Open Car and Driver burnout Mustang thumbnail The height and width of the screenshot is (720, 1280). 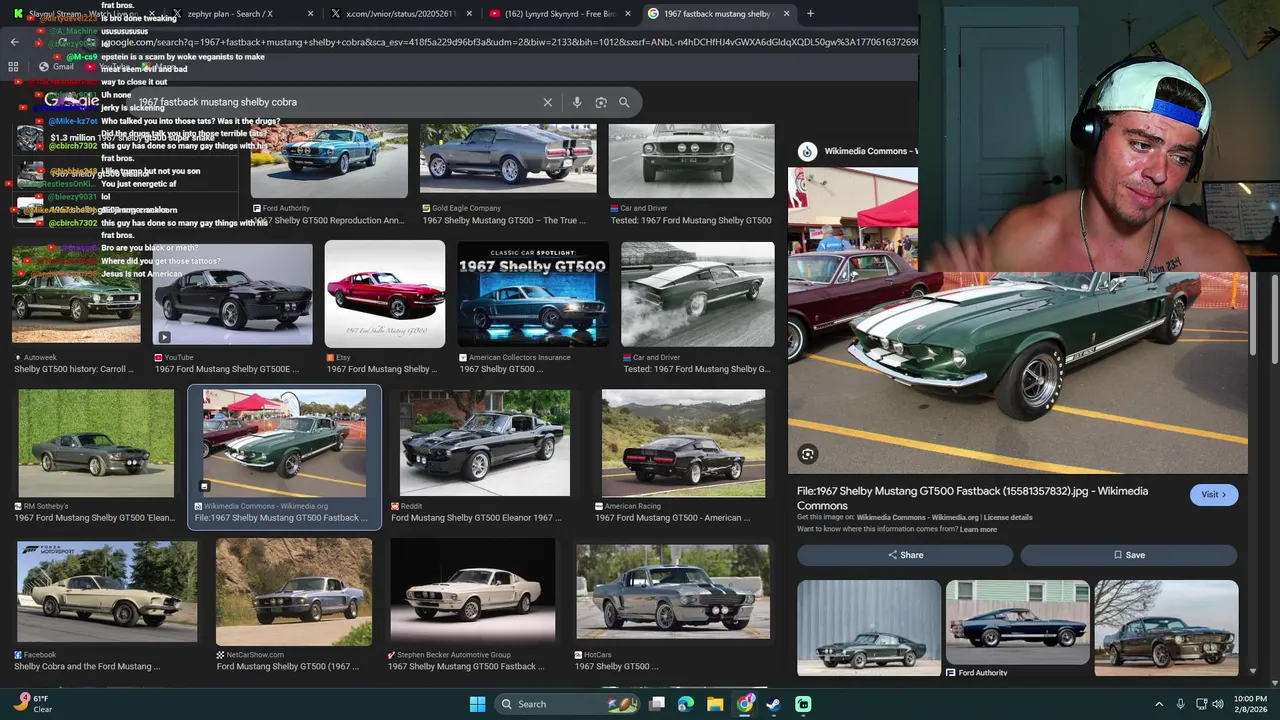(697, 294)
